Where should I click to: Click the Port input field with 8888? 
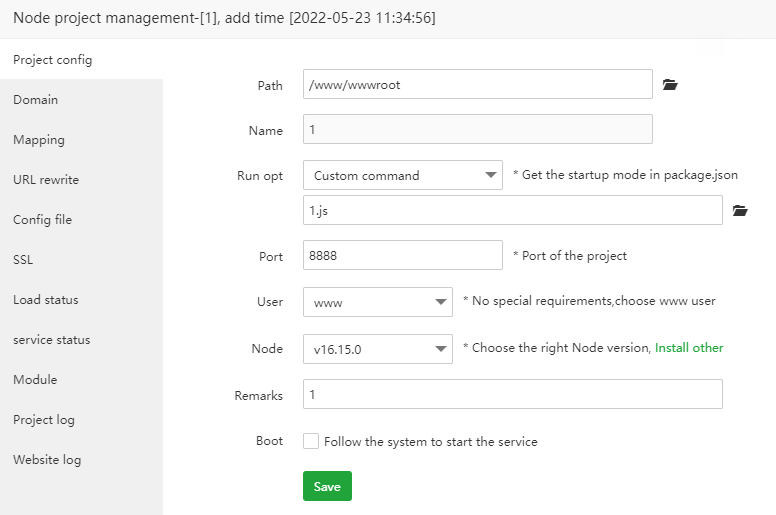click(402, 255)
